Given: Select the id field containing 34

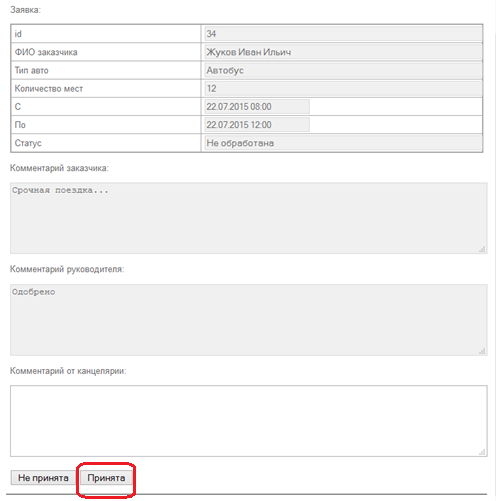Looking at the screenshot, I should point(343,34).
